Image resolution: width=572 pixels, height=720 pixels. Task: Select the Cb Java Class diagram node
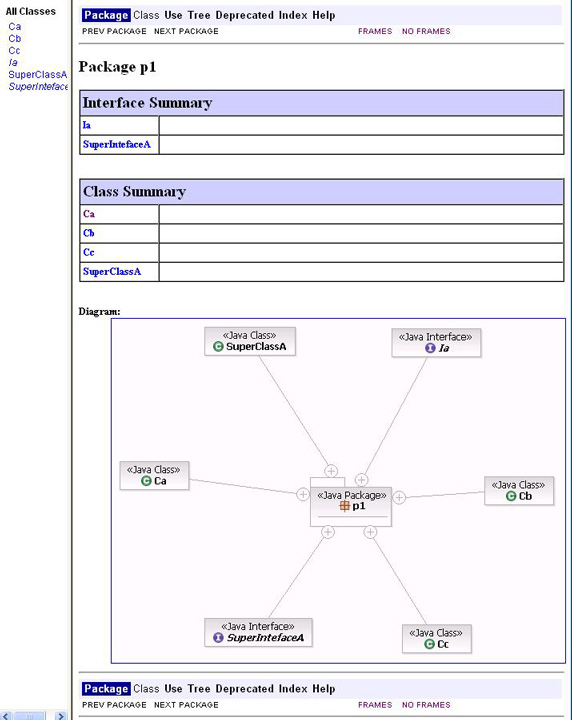point(519,491)
